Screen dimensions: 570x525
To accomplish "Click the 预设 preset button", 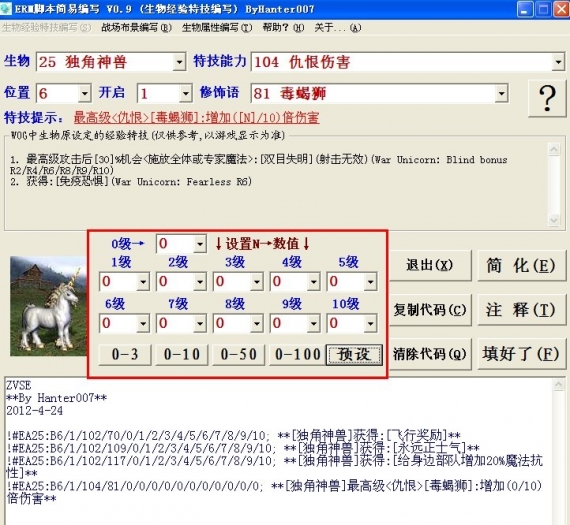I will [354, 354].
